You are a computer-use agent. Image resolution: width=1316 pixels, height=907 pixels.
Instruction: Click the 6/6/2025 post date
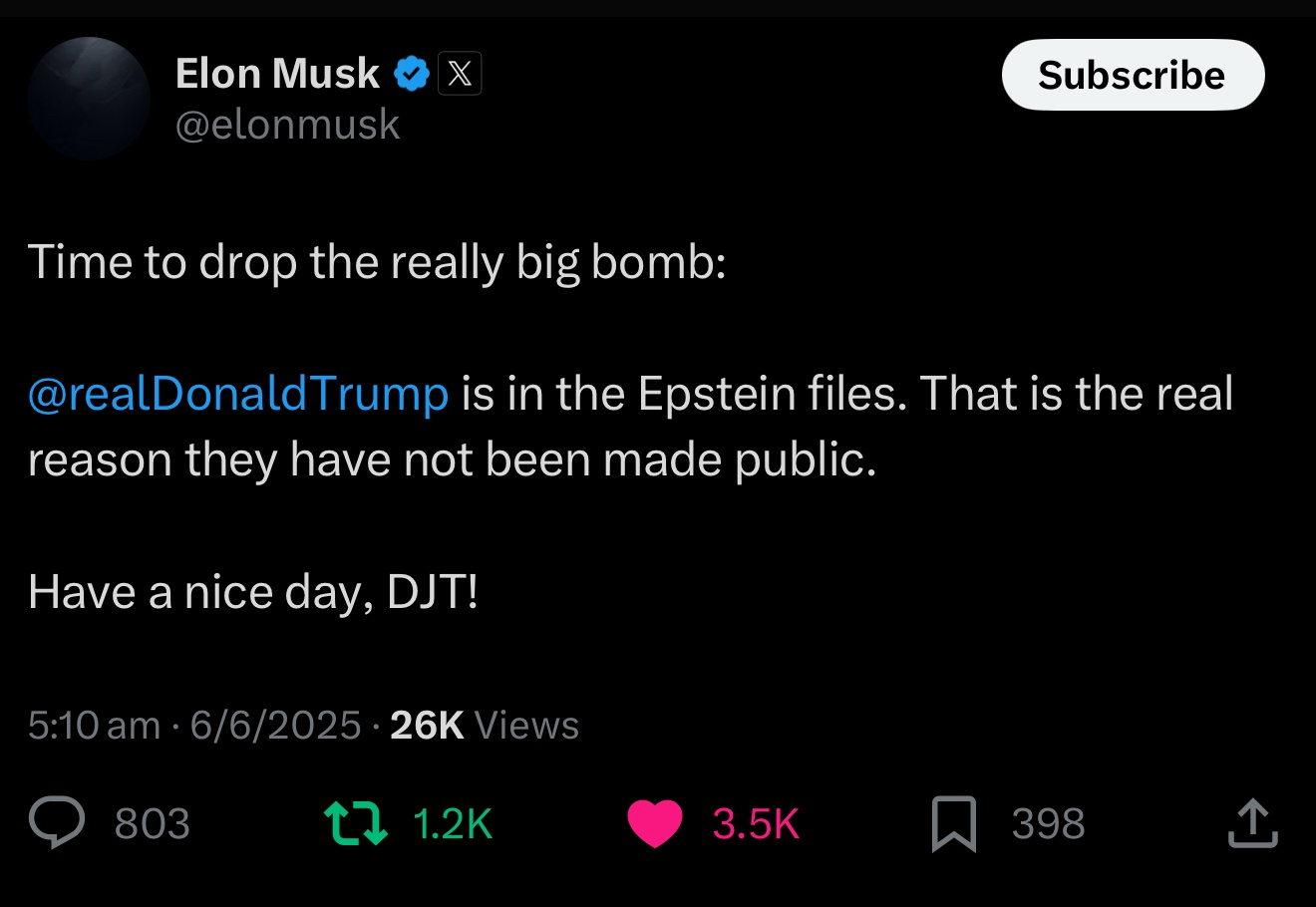(x=275, y=726)
